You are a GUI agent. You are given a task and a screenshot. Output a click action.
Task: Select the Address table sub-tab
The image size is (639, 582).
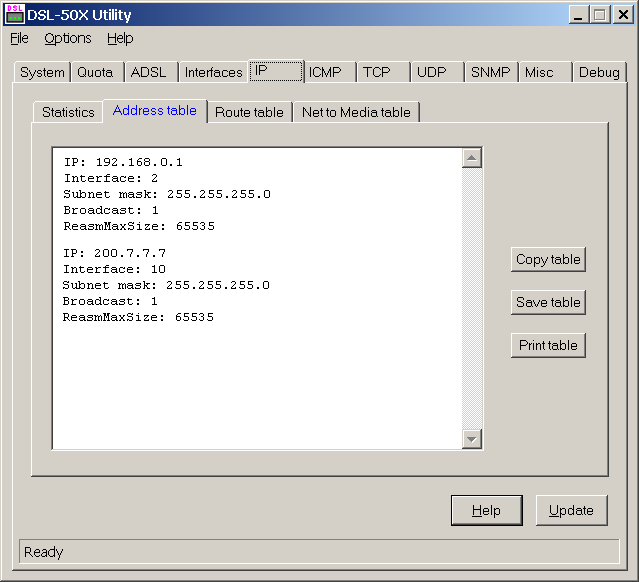[155, 110]
